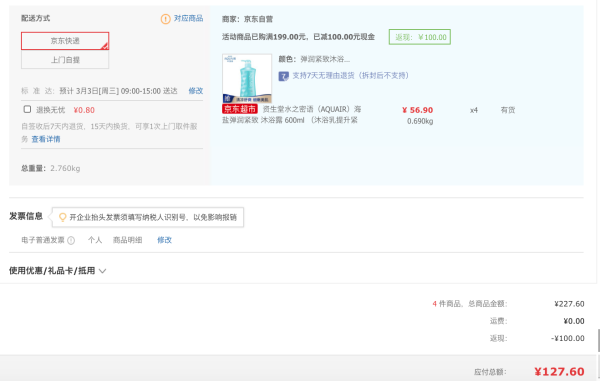The width and height of the screenshot is (600, 381).
Task: Click the 颜色: 弹润紧致沐浴 text
Action: click(x=314, y=59)
